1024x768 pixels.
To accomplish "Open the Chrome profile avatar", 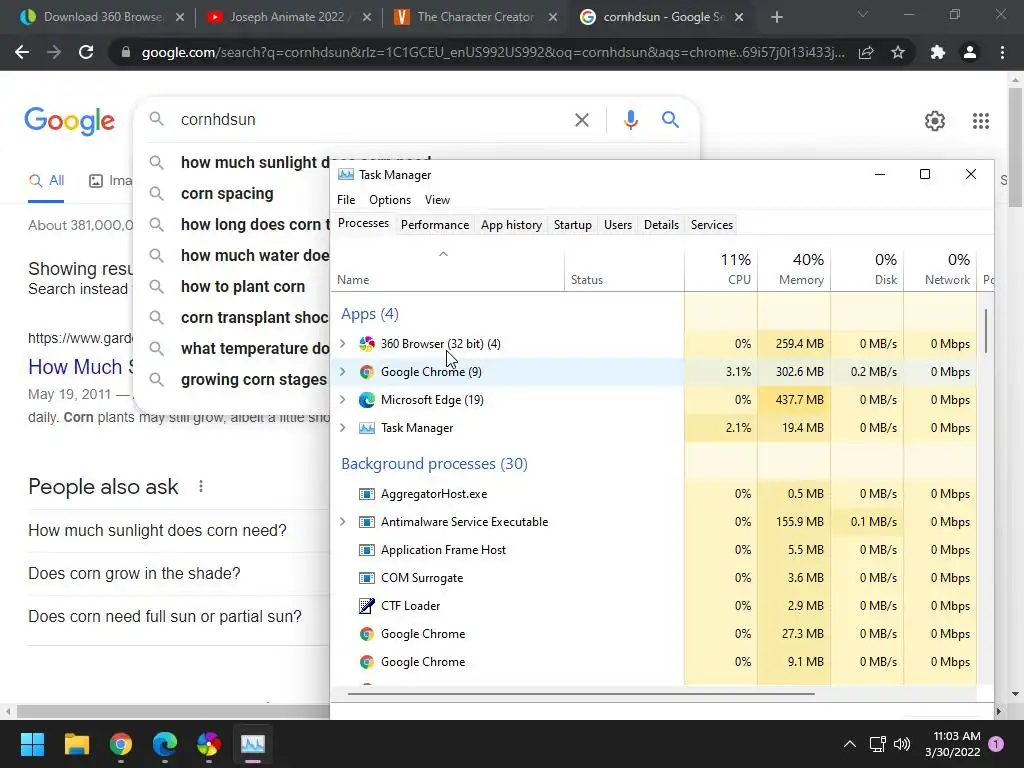I will pyautogui.click(x=970, y=52).
